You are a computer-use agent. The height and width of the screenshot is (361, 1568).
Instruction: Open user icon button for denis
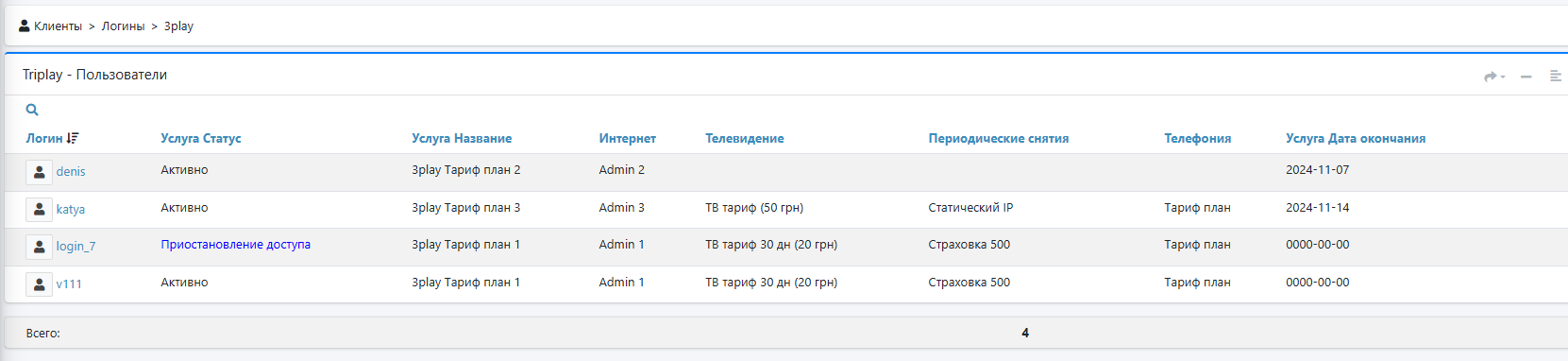point(39,172)
